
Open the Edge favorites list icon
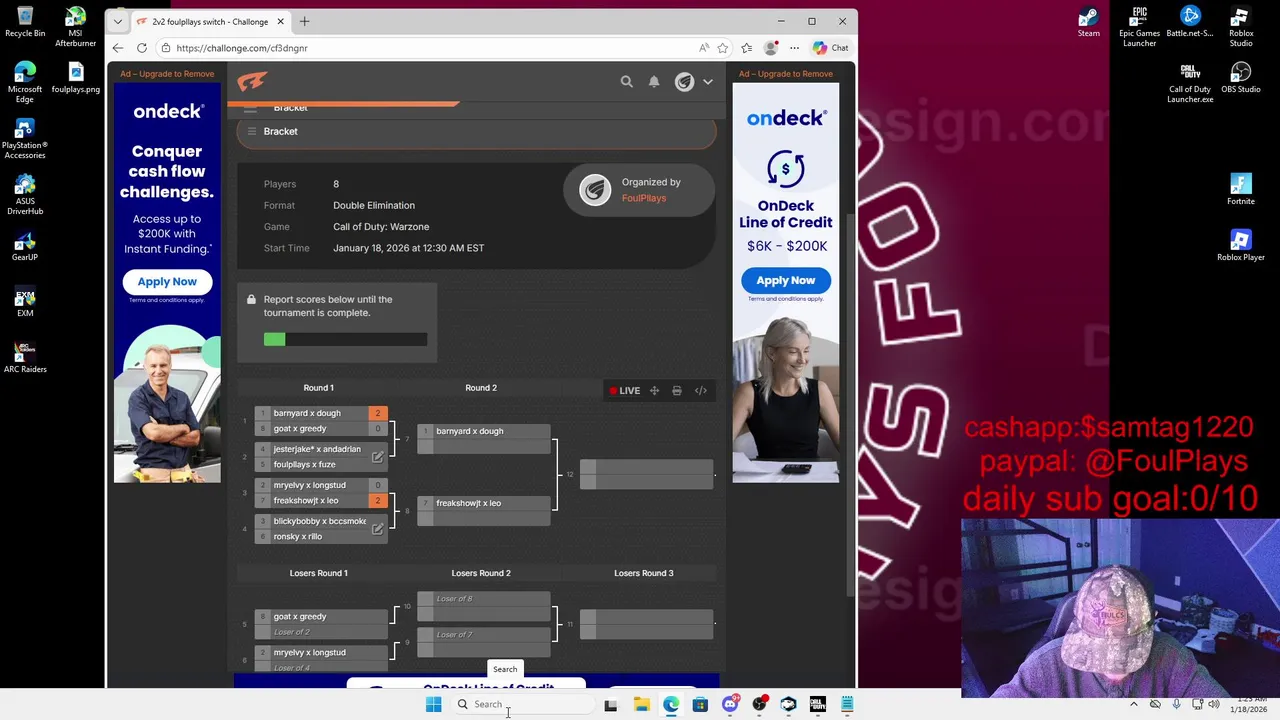click(x=747, y=48)
